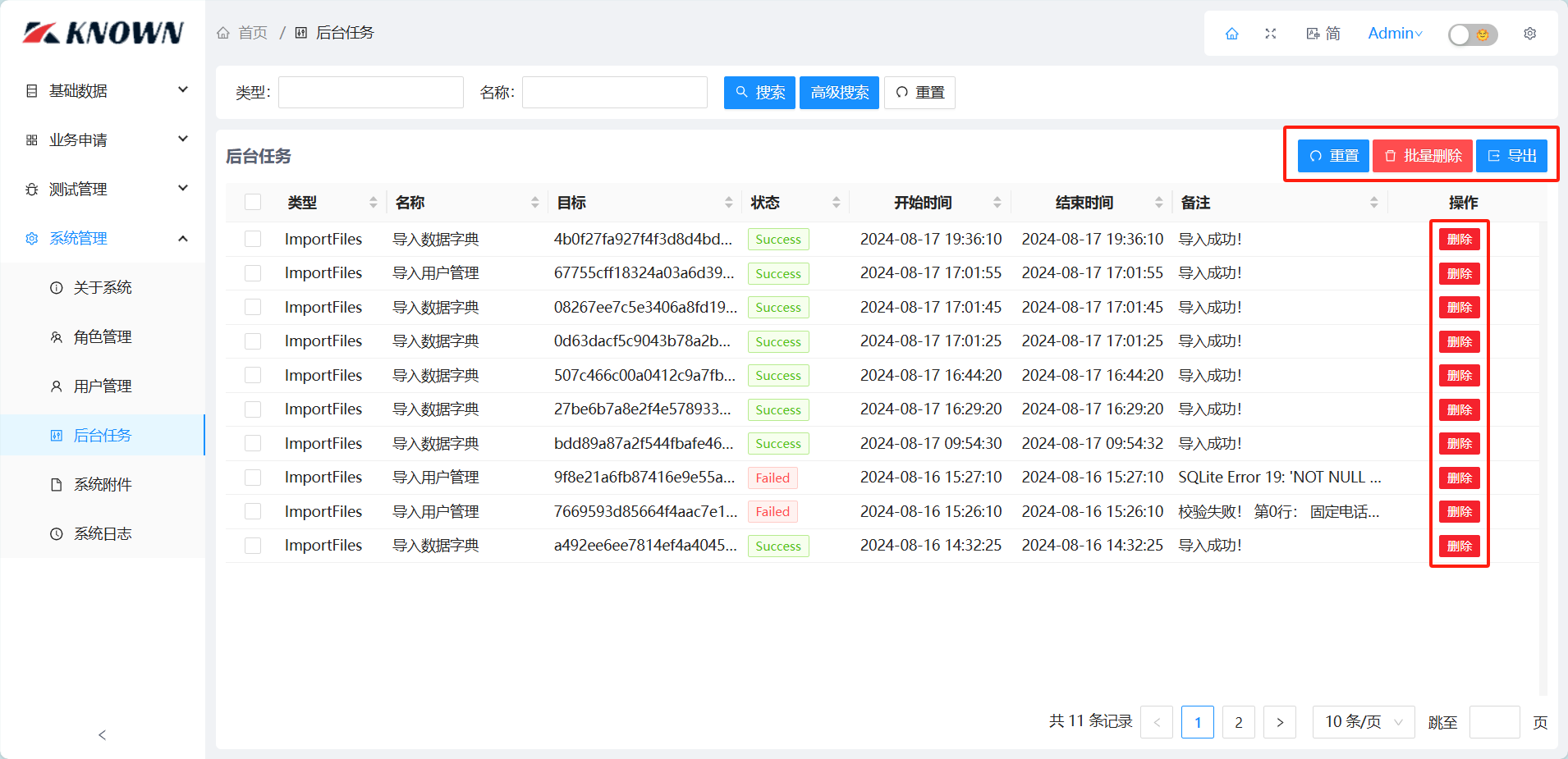
Task: Delete the 校验失败 task row
Action: [x=1459, y=512]
